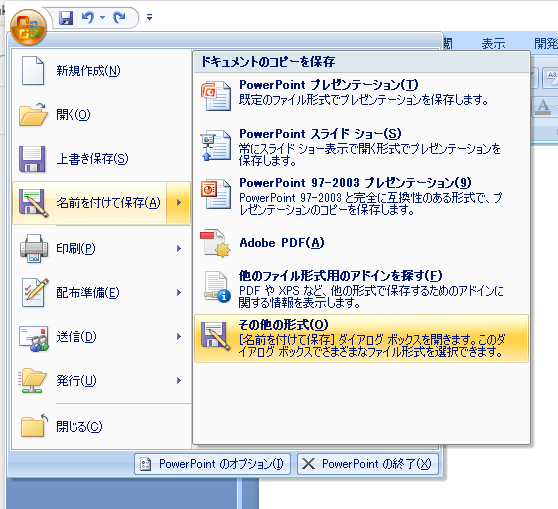Click the Redo arrow icon
The height and width of the screenshot is (509, 558).
pos(120,17)
